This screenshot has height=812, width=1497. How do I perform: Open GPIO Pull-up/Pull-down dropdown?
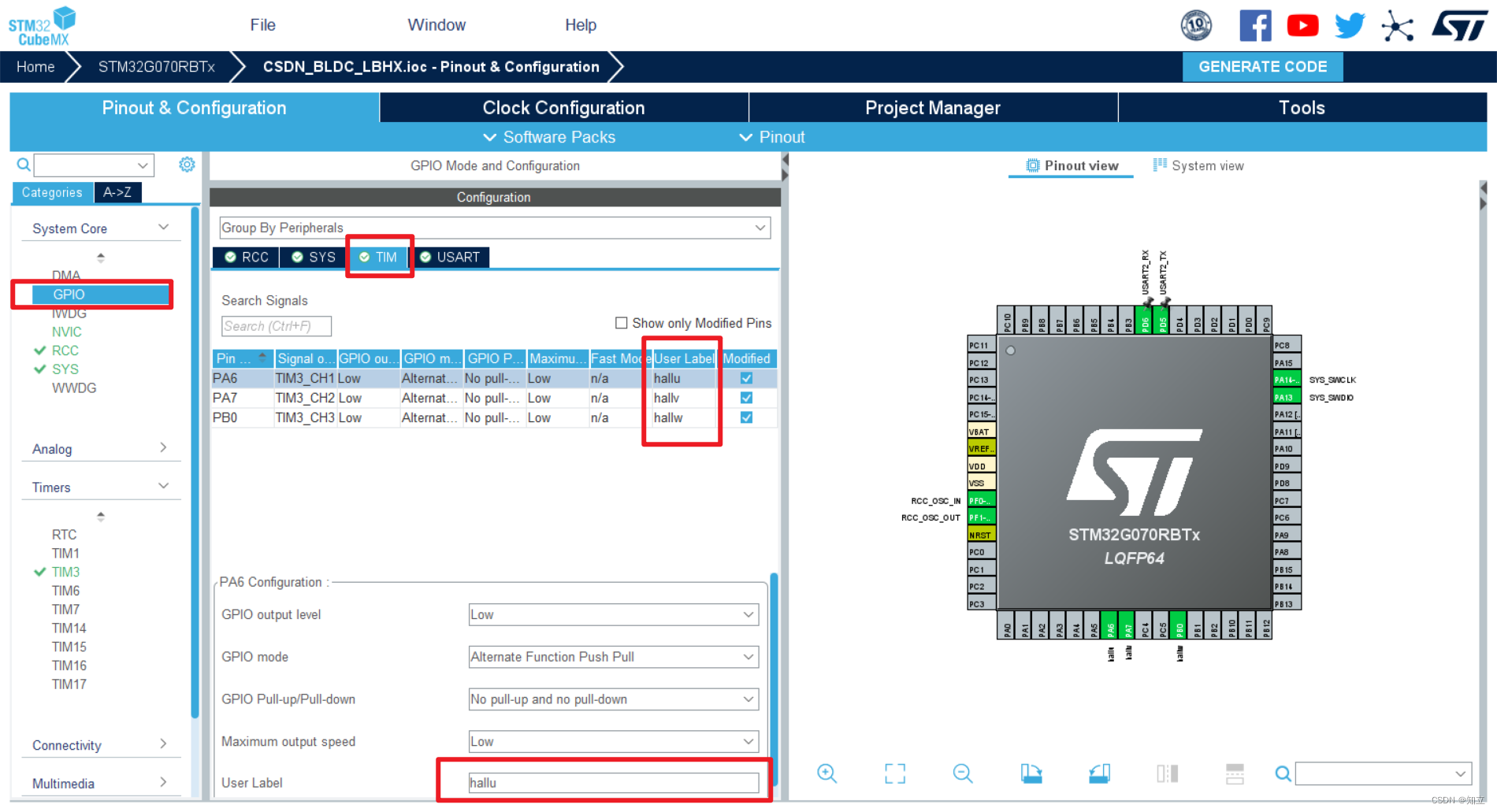[614, 699]
